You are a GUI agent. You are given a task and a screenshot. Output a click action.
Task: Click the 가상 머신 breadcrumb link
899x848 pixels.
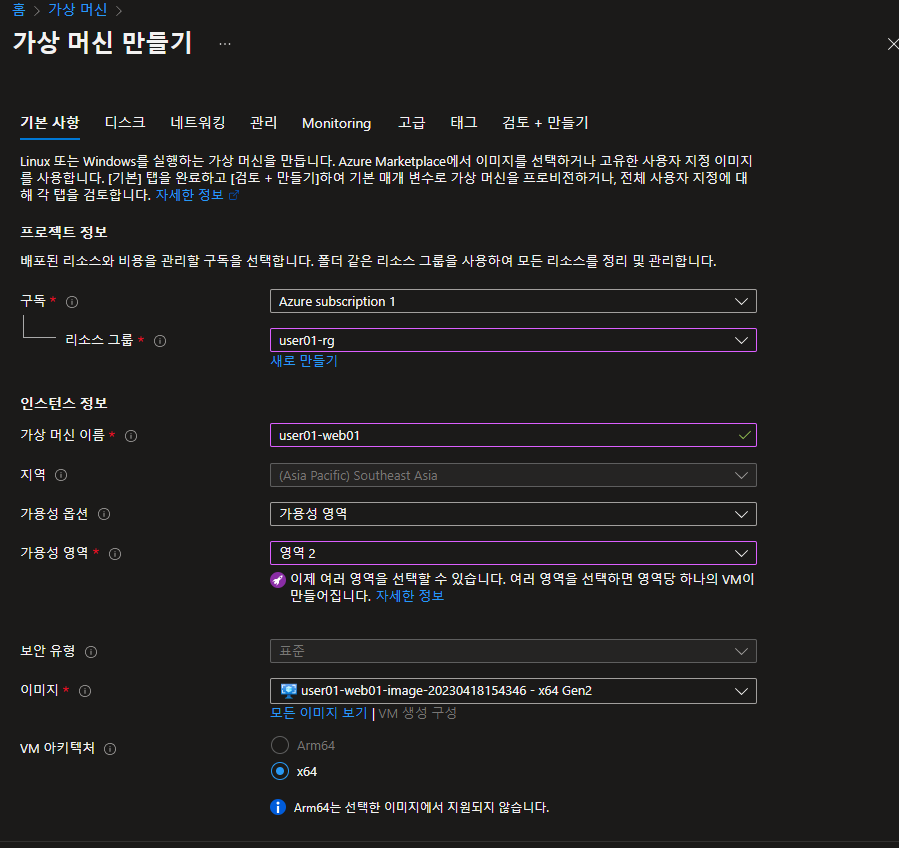(77, 10)
